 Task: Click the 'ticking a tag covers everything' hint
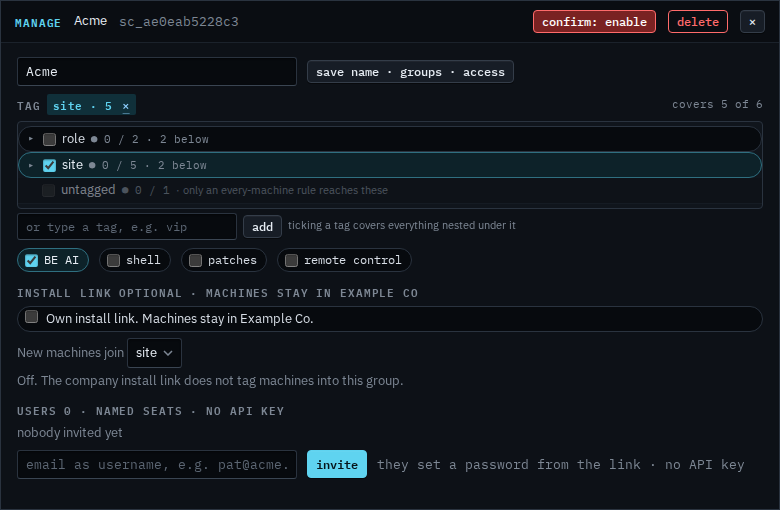pos(401,225)
